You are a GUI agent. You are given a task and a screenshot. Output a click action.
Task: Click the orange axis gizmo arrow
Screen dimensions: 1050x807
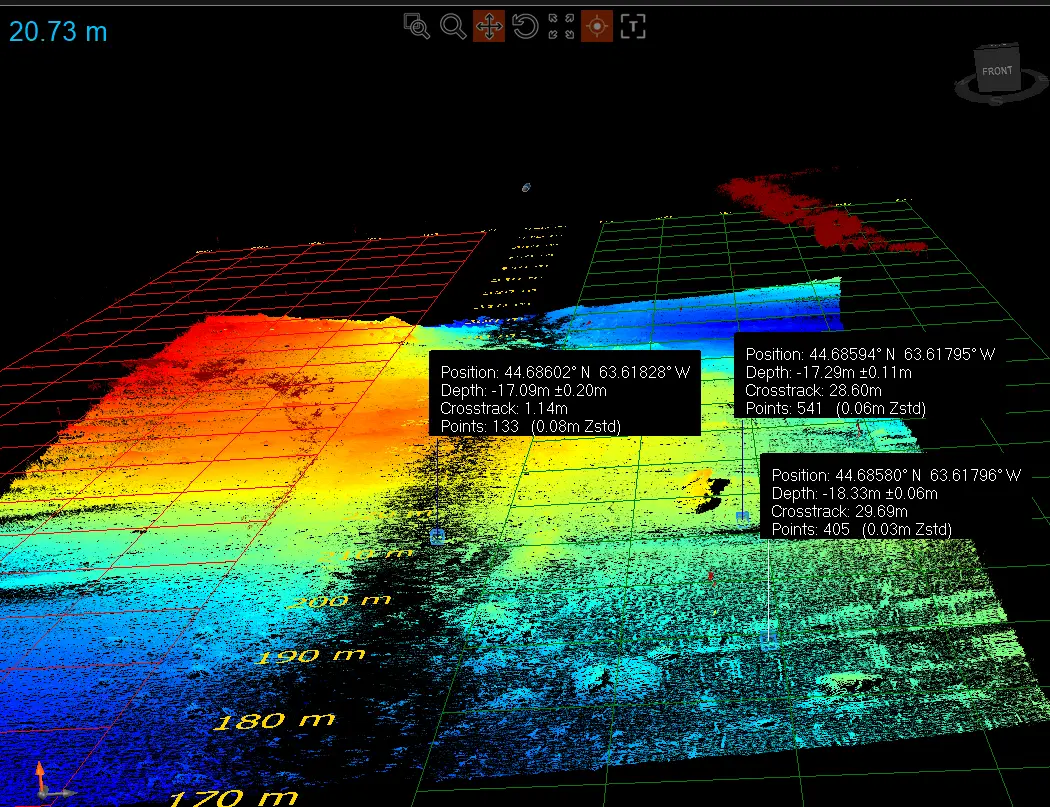40,773
